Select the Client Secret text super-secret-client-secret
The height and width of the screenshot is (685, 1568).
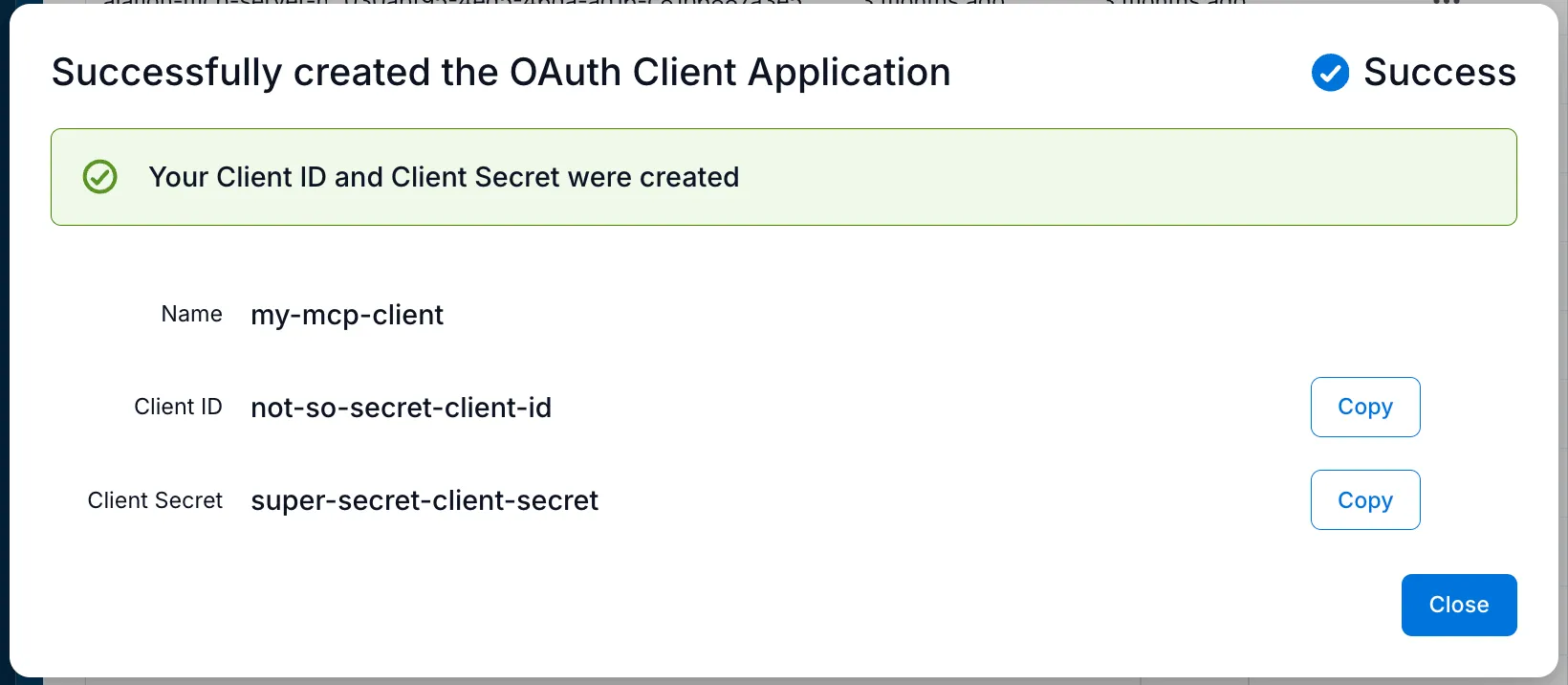(424, 499)
